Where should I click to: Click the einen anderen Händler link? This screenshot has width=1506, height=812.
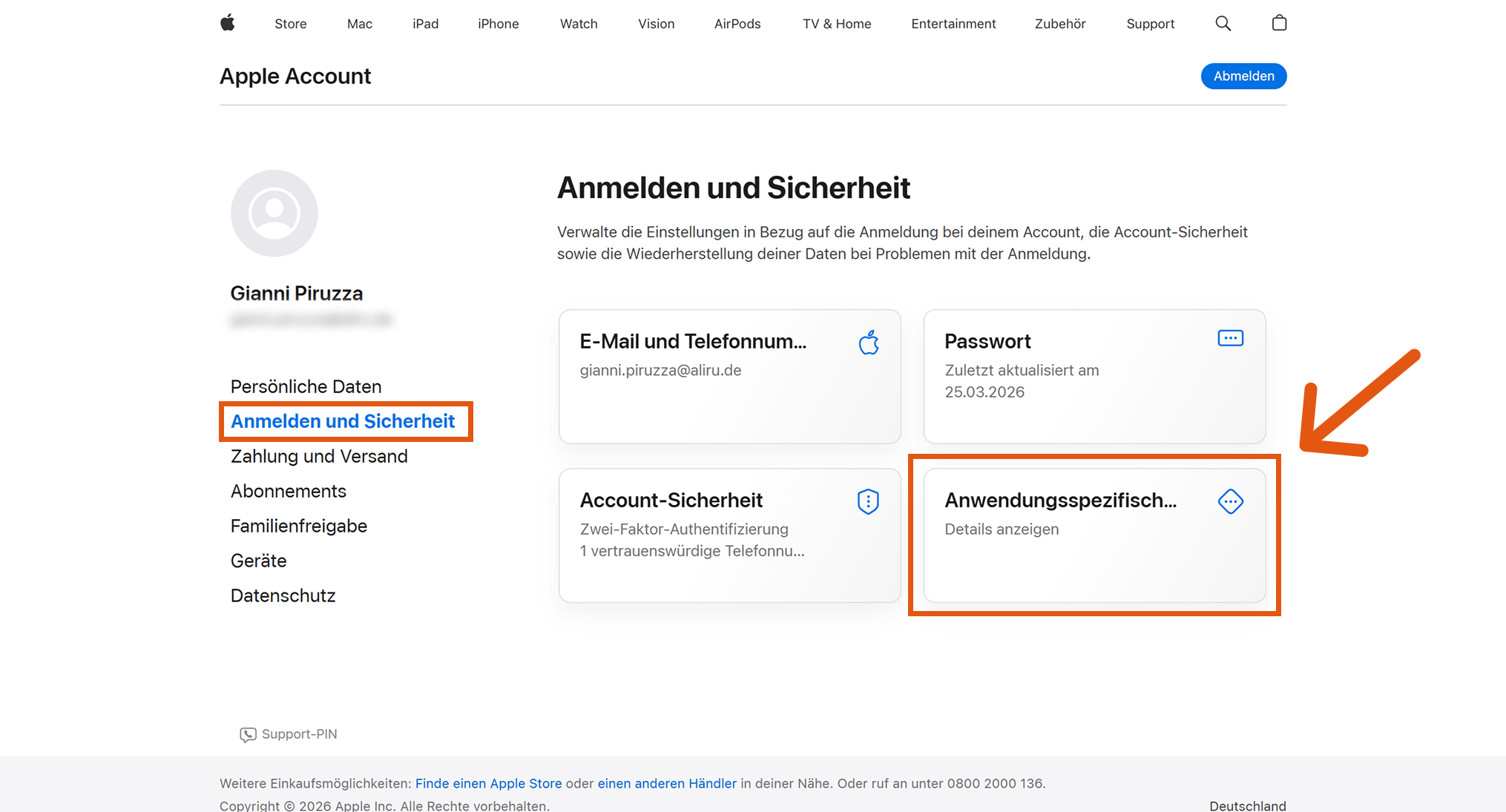[667, 783]
